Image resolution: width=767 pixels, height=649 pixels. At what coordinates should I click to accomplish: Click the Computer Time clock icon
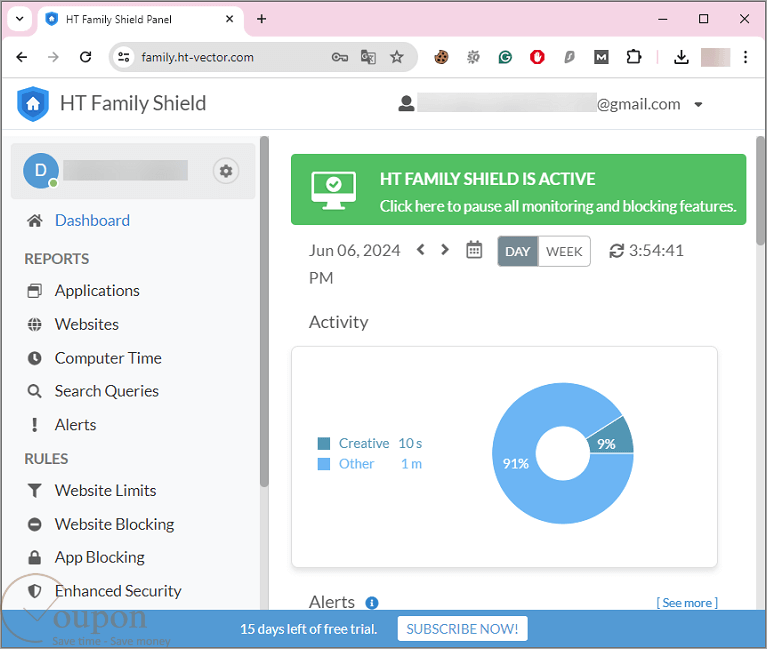(x=34, y=358)
